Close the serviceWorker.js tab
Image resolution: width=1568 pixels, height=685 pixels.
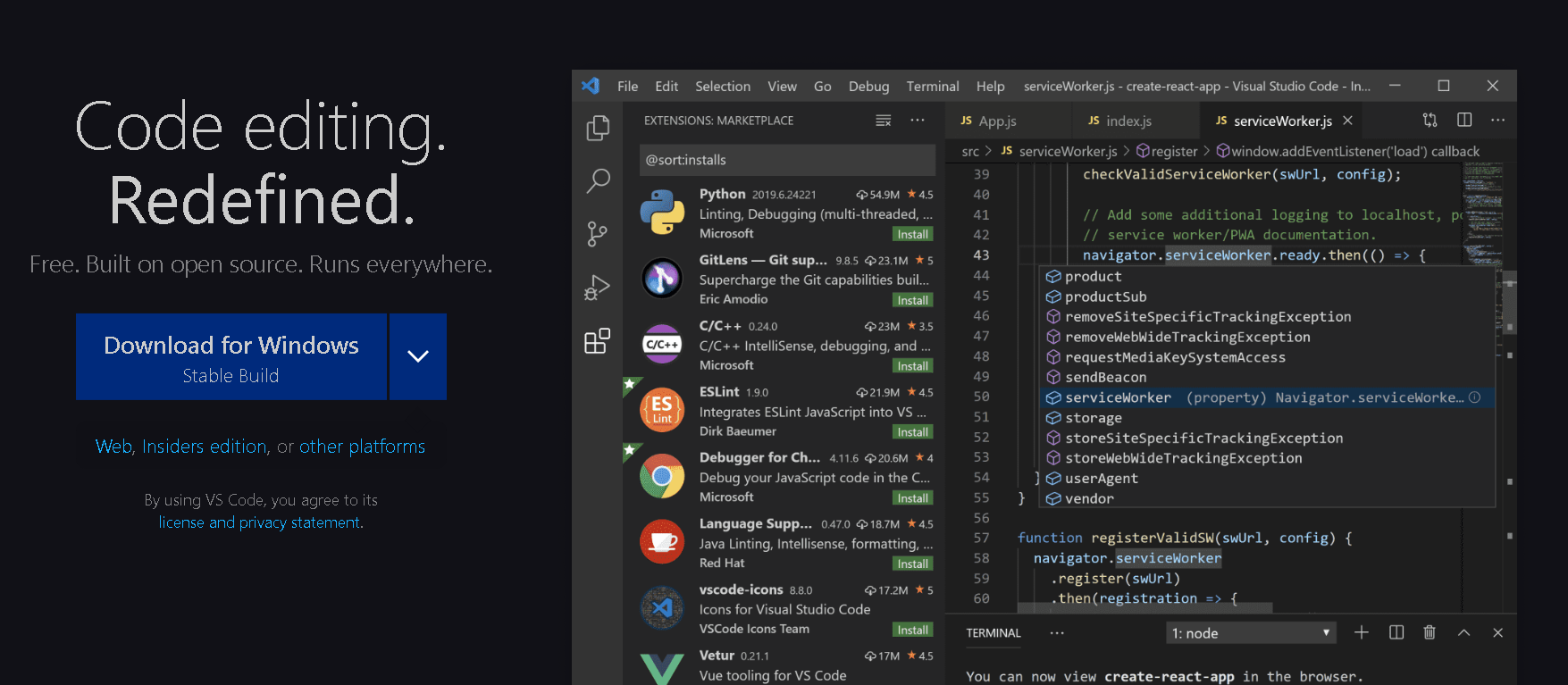coord(1348,121)
